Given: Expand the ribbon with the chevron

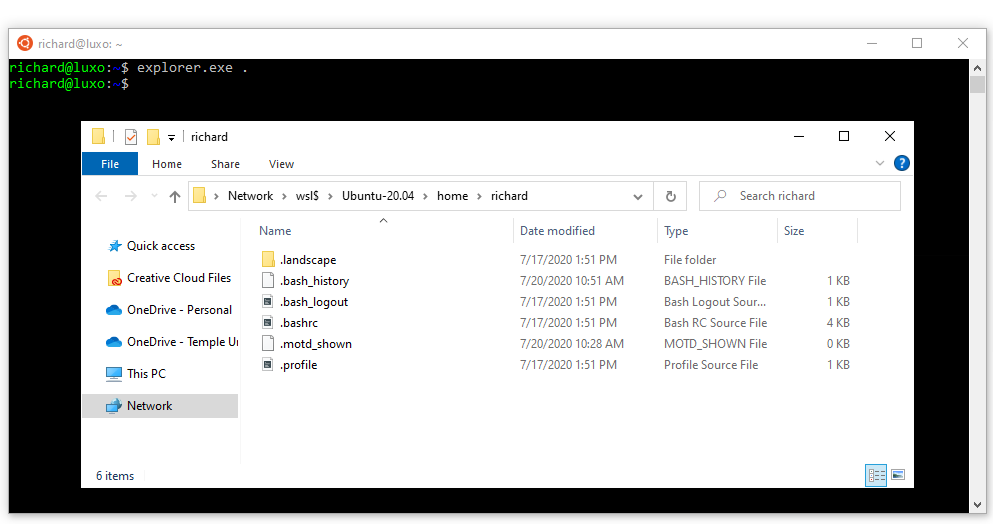Looking at the screenshot, I should (880, 163).
